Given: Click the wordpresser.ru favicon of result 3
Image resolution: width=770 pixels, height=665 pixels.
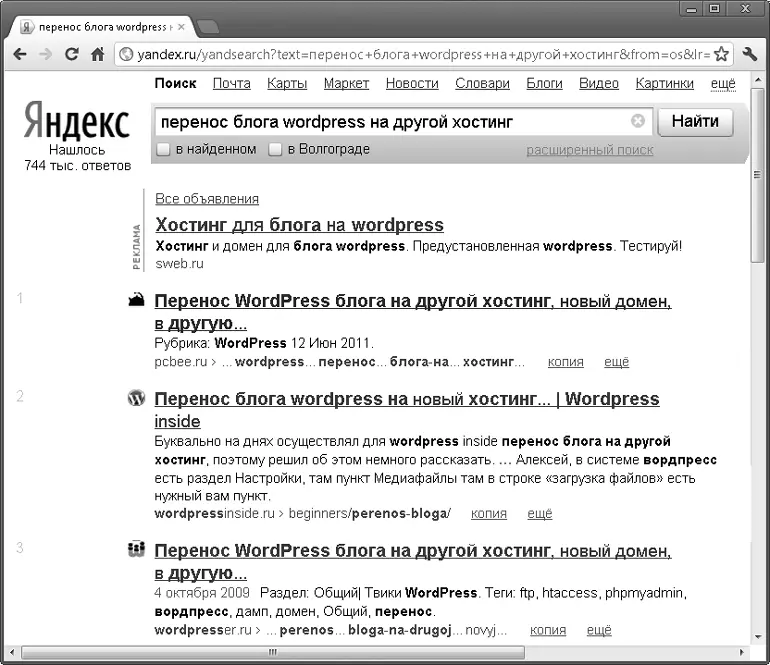Looking at the screenshot, I should pyautogui.click(x=137, y=549).
